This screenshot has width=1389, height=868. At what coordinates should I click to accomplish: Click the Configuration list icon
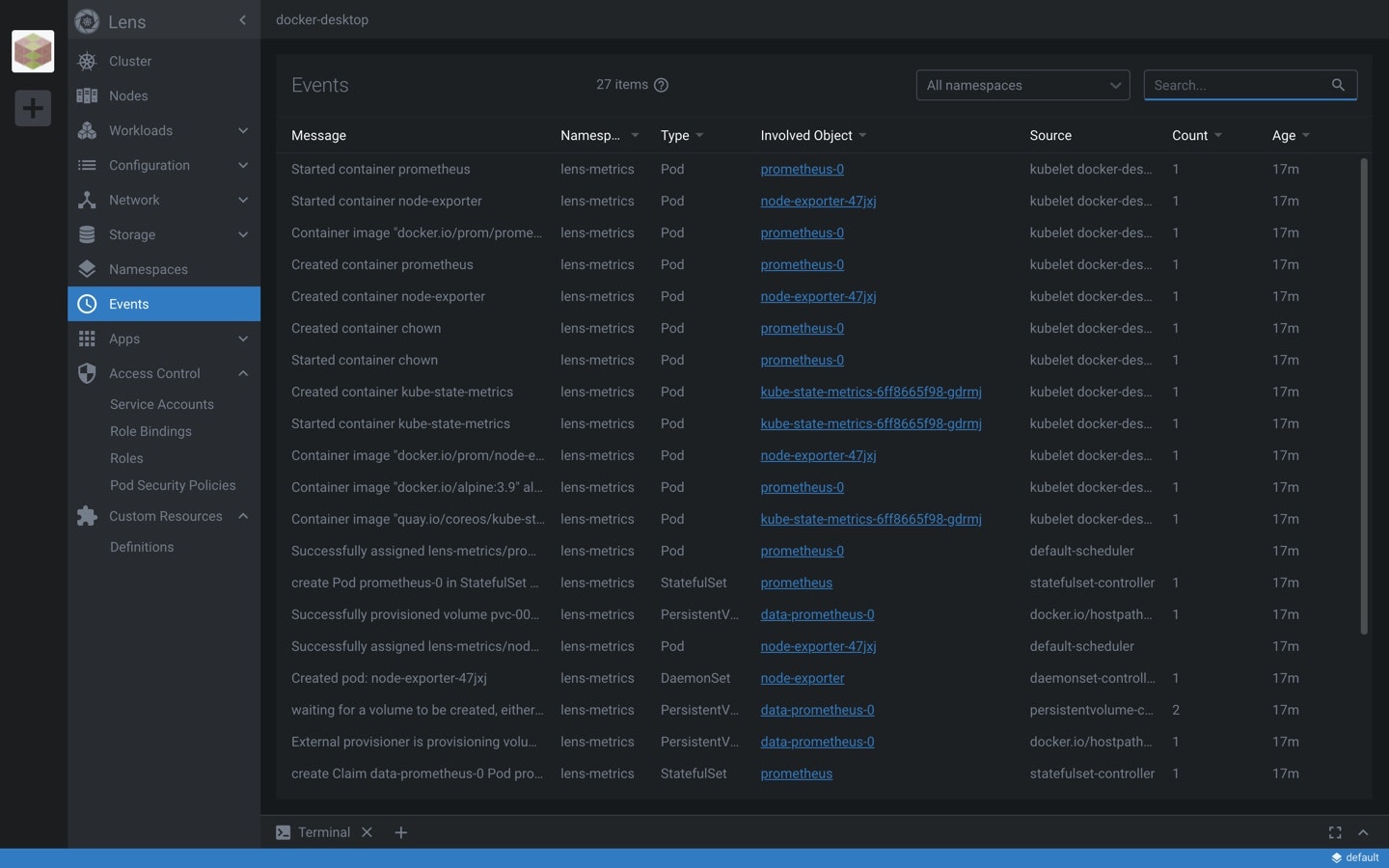click(87, 165)
